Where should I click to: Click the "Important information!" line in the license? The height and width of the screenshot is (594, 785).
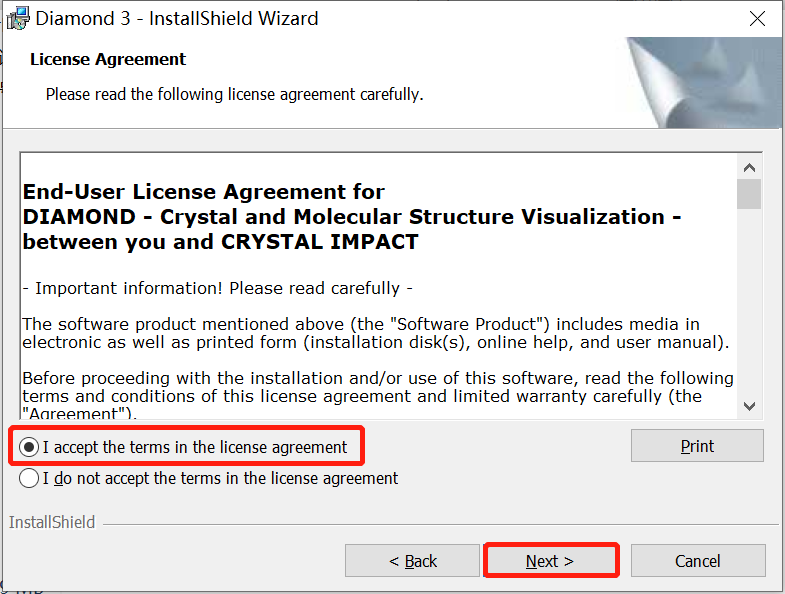(218, 288)
